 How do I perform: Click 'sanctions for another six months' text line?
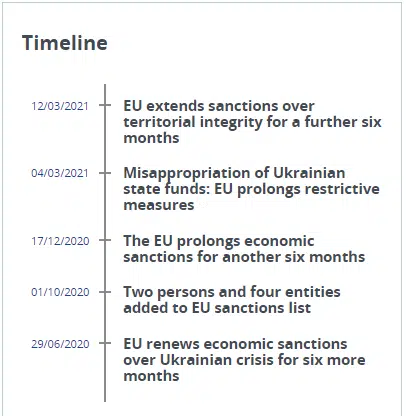pyautogui.click(x=244, y=257)
